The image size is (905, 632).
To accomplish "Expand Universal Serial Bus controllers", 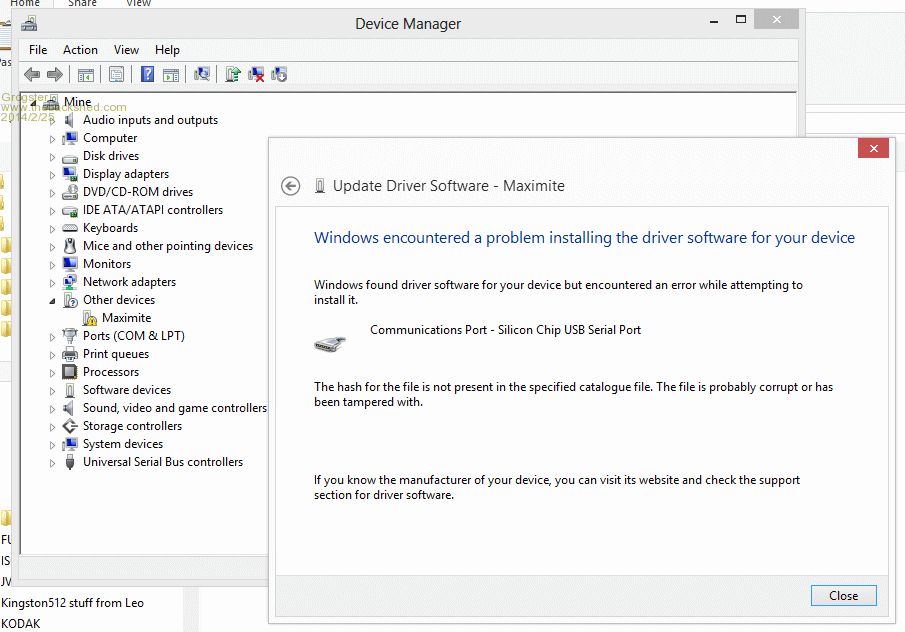I will 53,462.
